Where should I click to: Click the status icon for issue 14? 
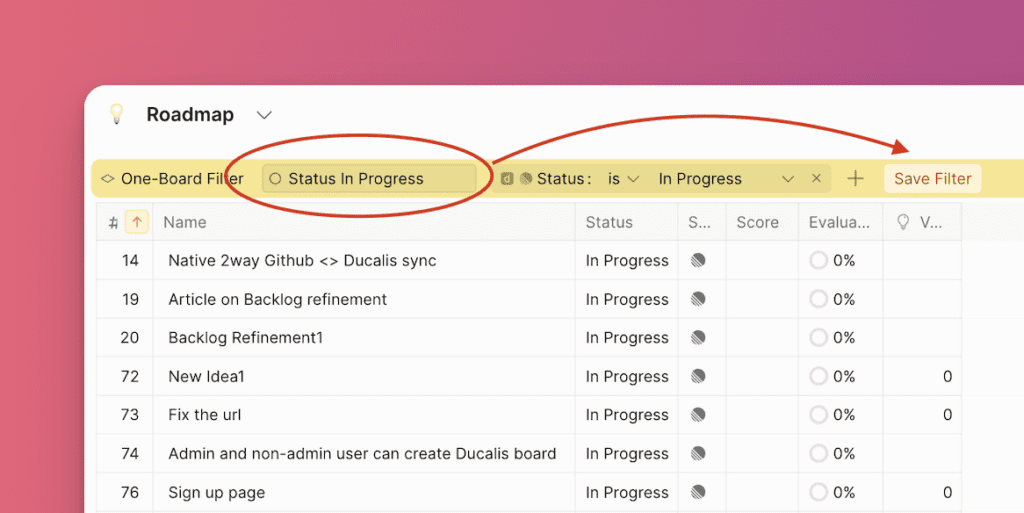point(698,260)
